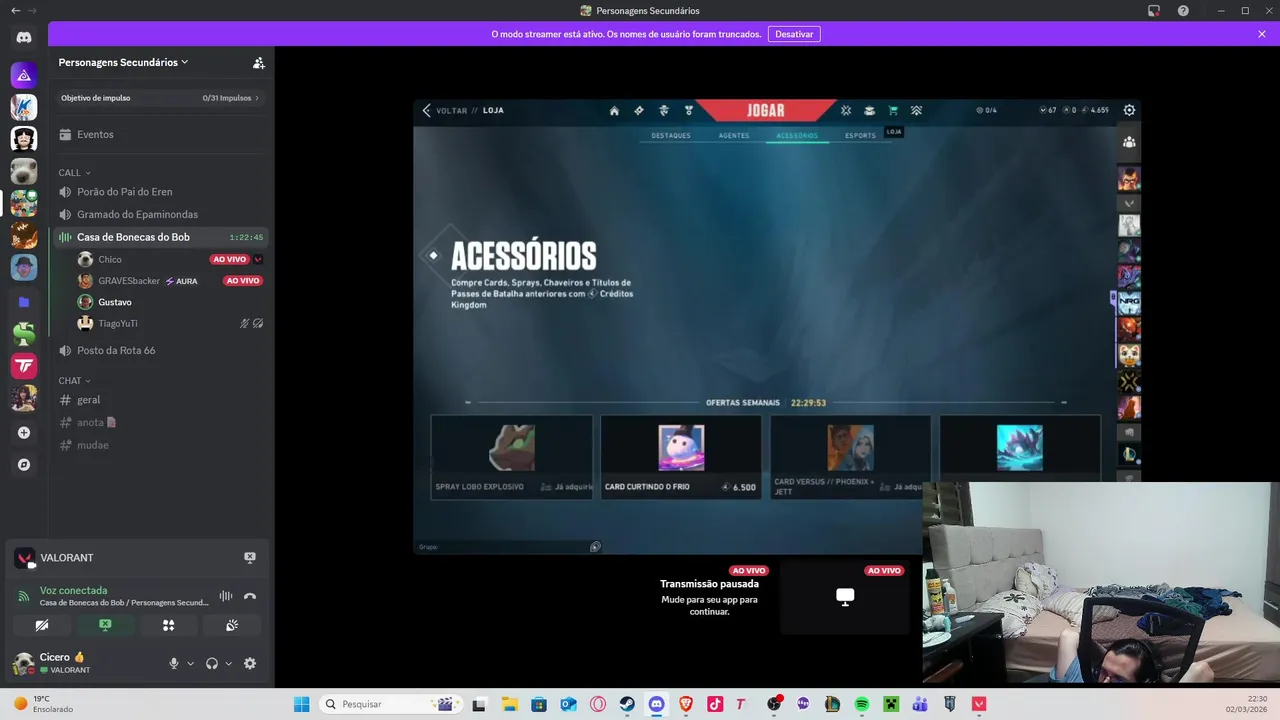Dismiss the streamer mode banner
The image size is (1280, 720).
1262,34
